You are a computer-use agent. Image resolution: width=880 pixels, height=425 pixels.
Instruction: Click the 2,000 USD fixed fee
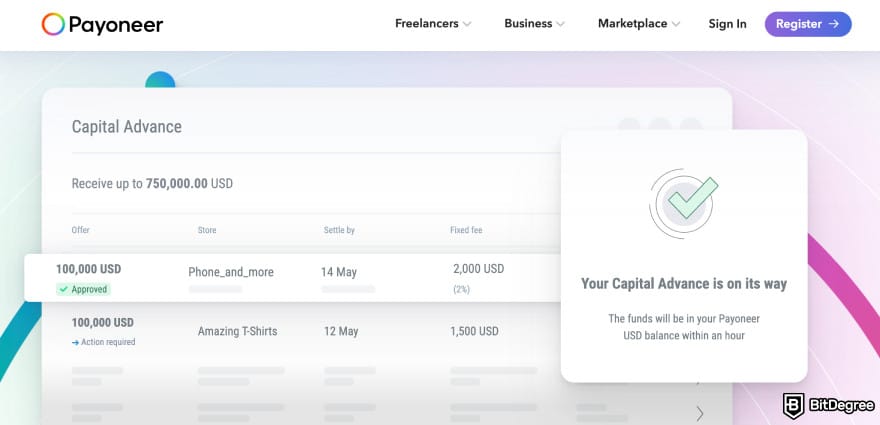(x=479, y=269)
